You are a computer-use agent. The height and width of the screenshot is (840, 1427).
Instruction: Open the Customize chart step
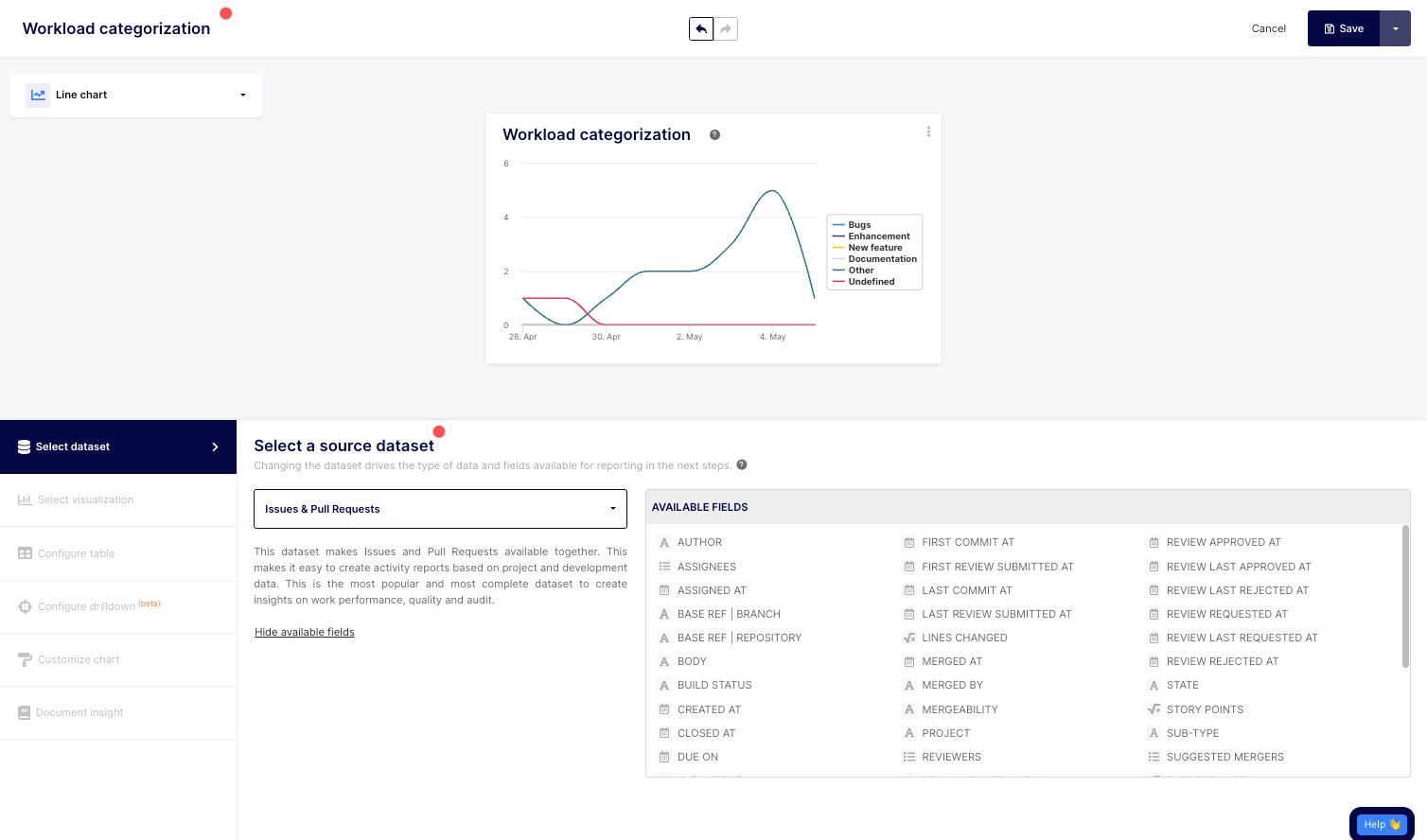(79, 659)
